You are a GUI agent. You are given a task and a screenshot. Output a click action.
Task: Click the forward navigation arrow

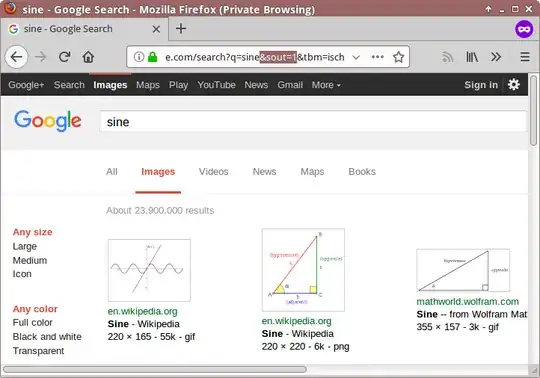[40, 57]
